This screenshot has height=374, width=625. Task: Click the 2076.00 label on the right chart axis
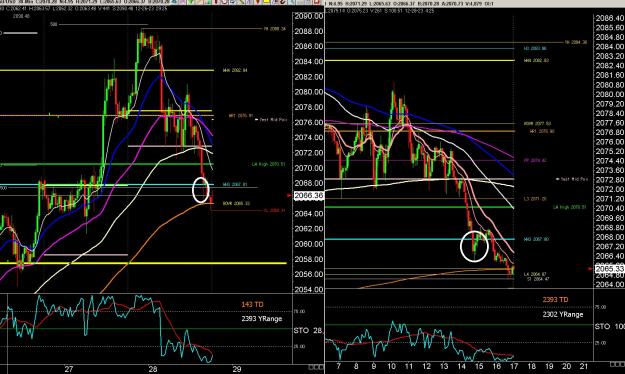point(610,142)
